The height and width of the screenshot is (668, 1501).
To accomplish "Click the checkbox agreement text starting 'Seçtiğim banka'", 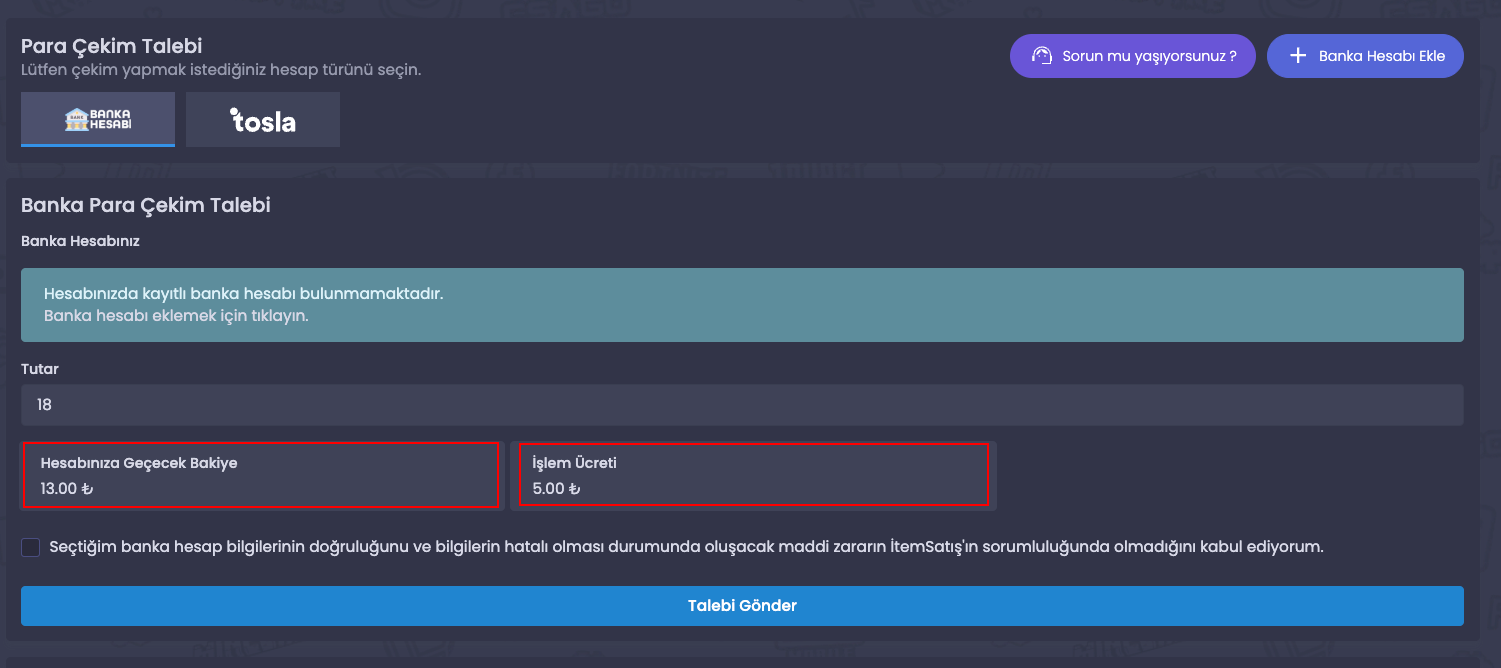I will point(686,547).
